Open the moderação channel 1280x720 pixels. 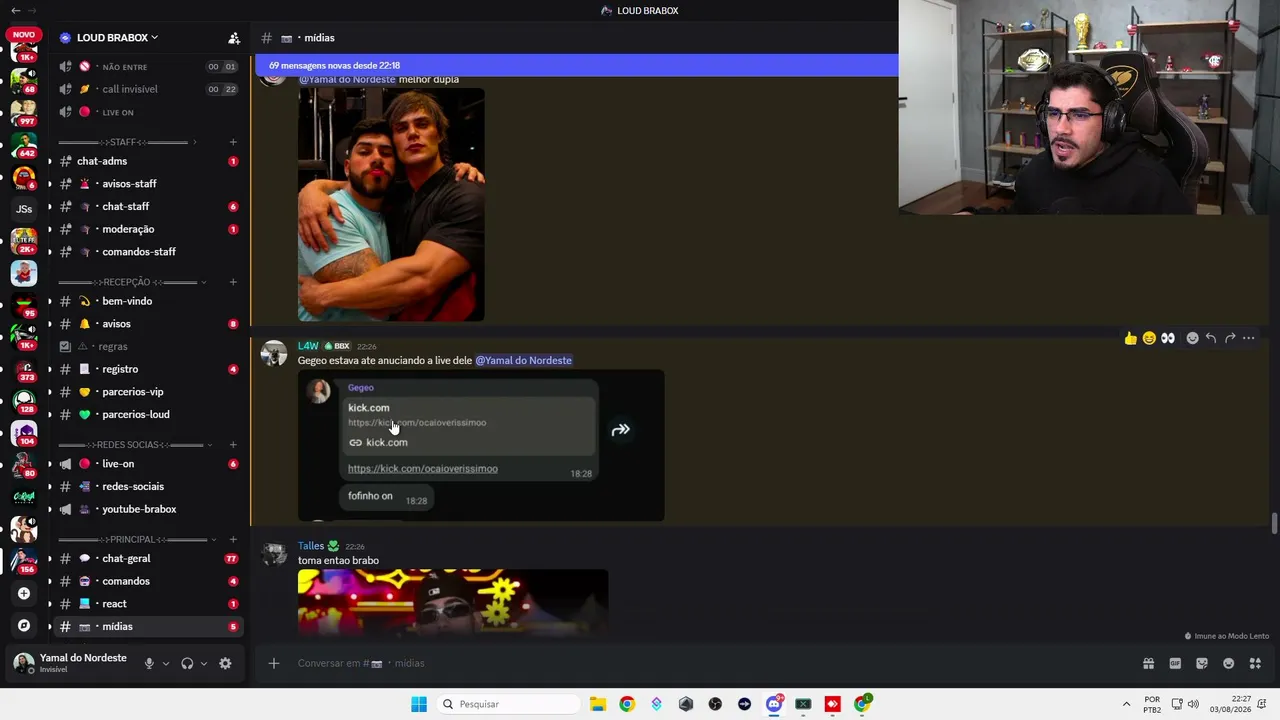[145, 229]
